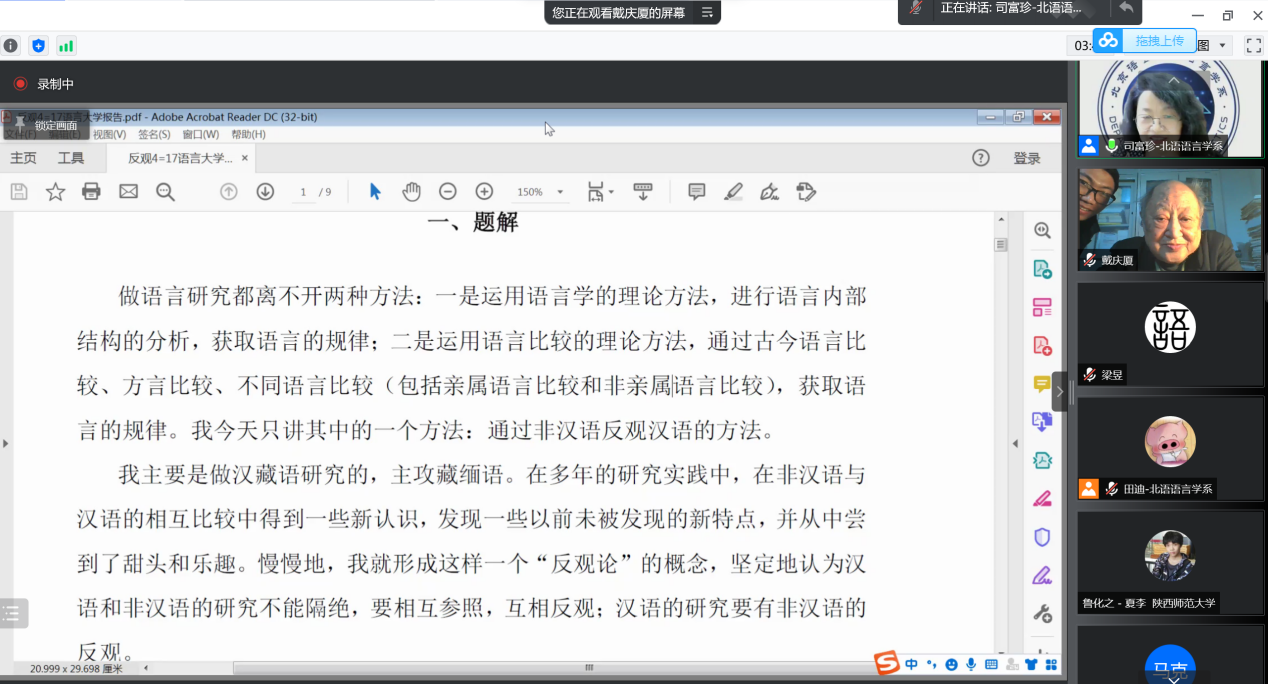The width and height of the screenshot is (1268, 684).
Task: Click the 登录 sign-in button
Action: [x=1026, y=158]
